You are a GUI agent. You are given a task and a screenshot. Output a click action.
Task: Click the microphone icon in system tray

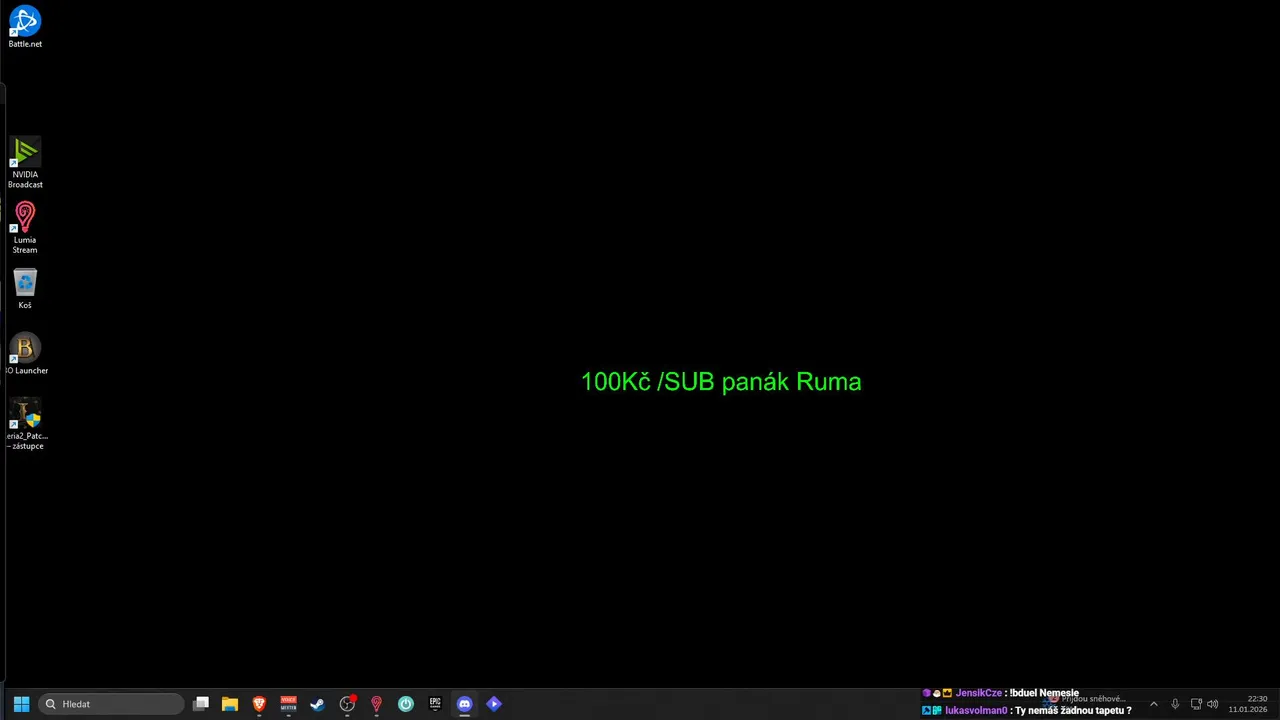click(1175, 704)
